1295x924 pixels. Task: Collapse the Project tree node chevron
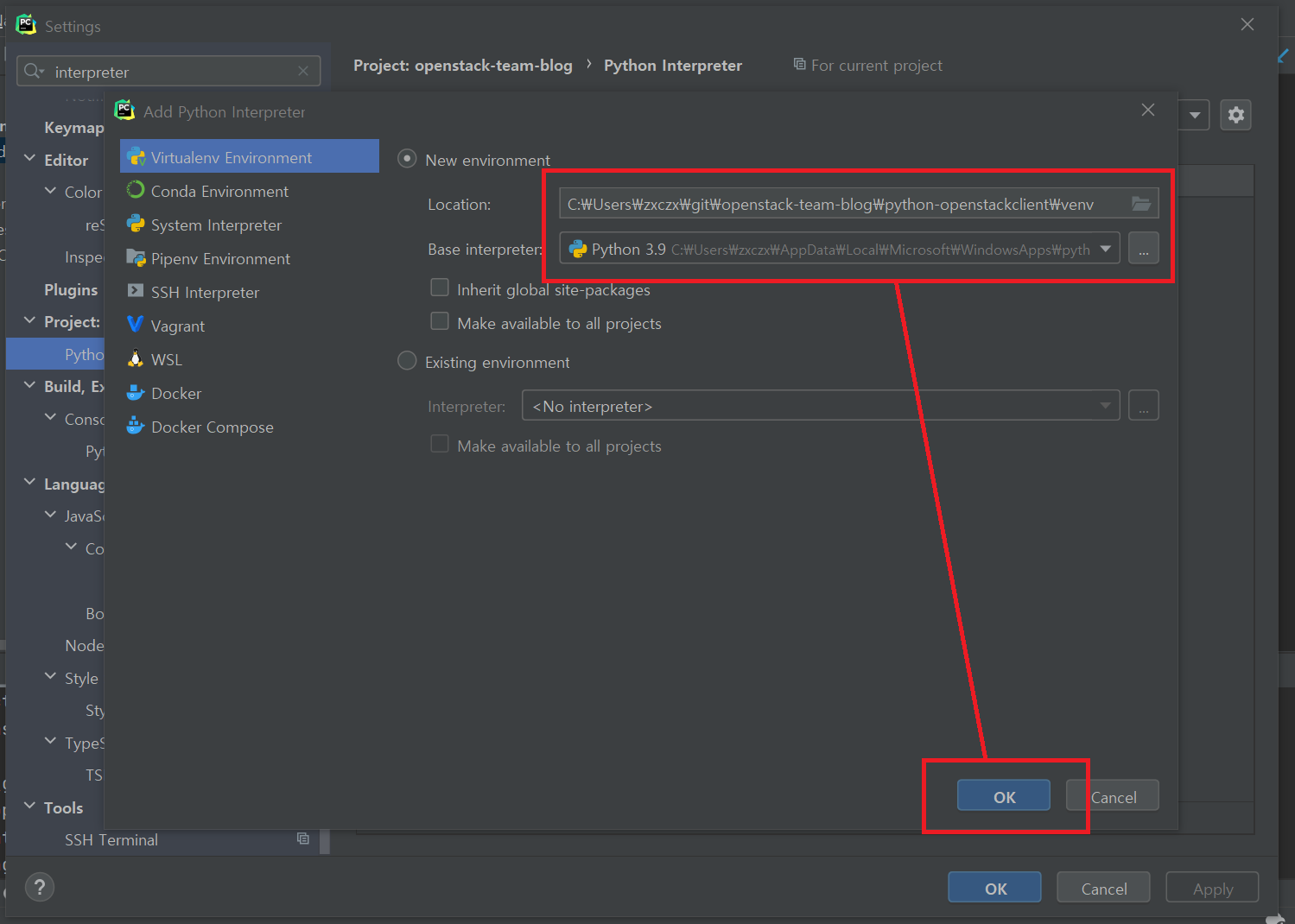[30, 320]
